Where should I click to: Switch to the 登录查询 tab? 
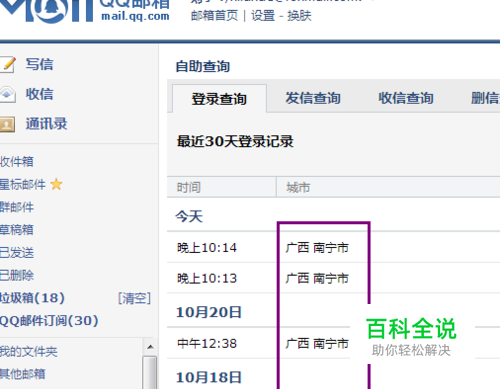pyautogui.click(x=219, y=99)
